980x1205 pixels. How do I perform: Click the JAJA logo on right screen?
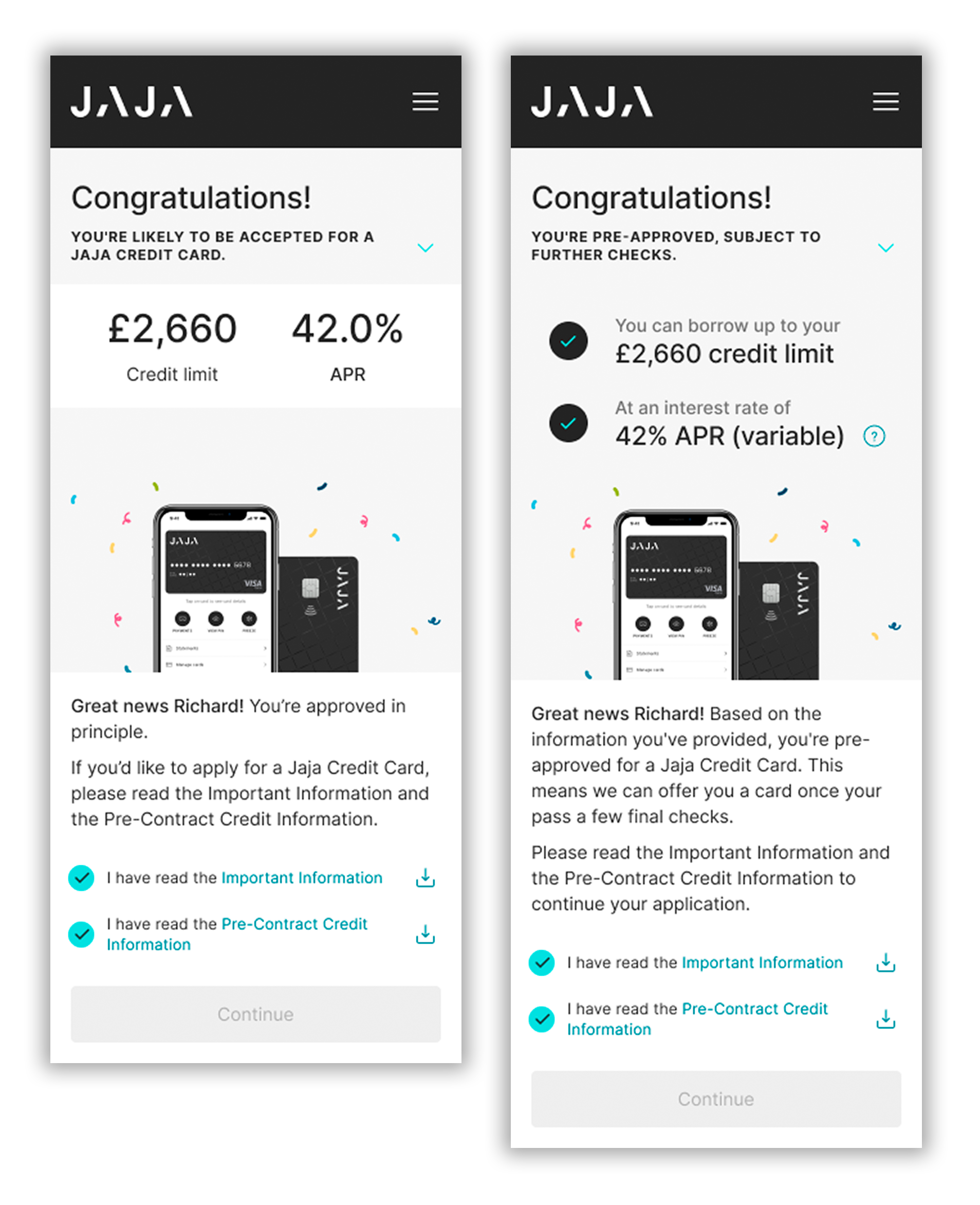591,102
